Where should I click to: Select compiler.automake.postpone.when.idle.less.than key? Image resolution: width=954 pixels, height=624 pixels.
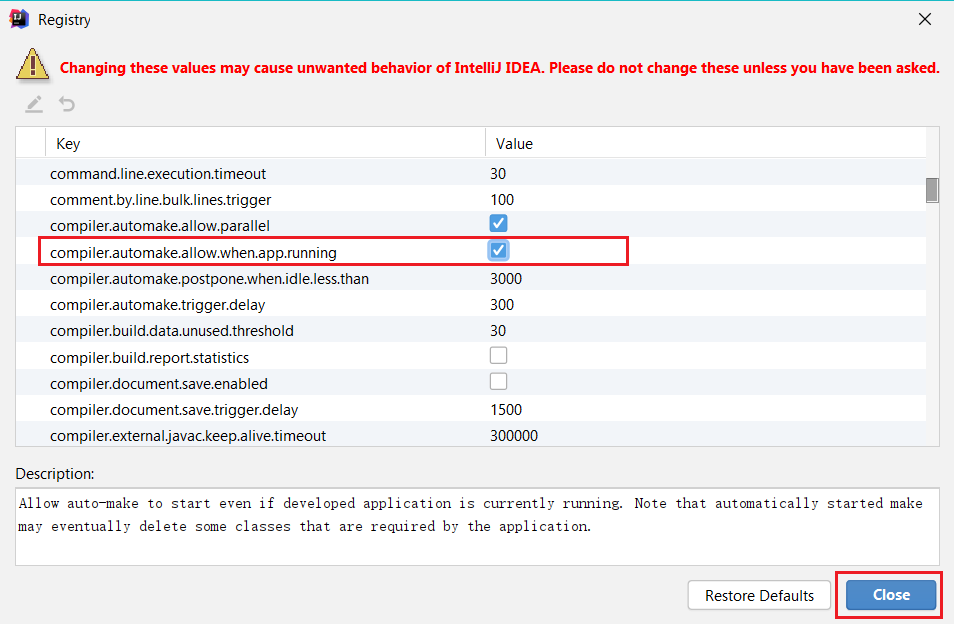pyautogui.click(x=209, y=279)
